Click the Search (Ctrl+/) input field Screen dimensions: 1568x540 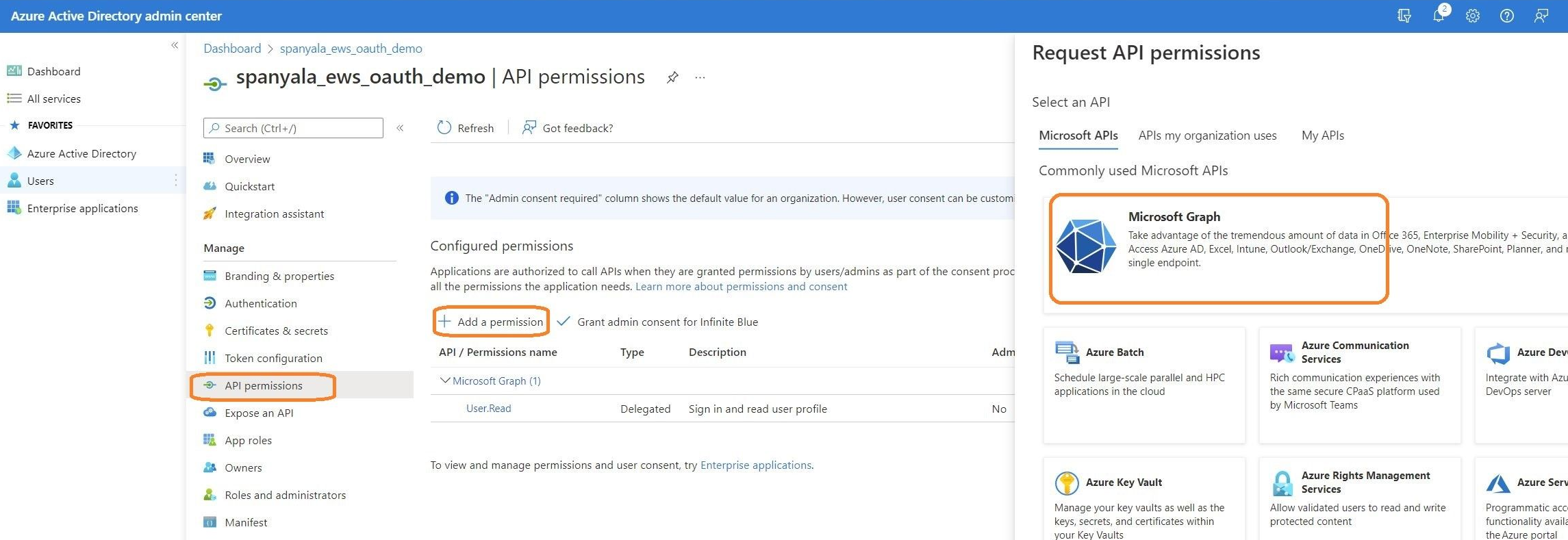pyautogui.click(x=293, y=128)
